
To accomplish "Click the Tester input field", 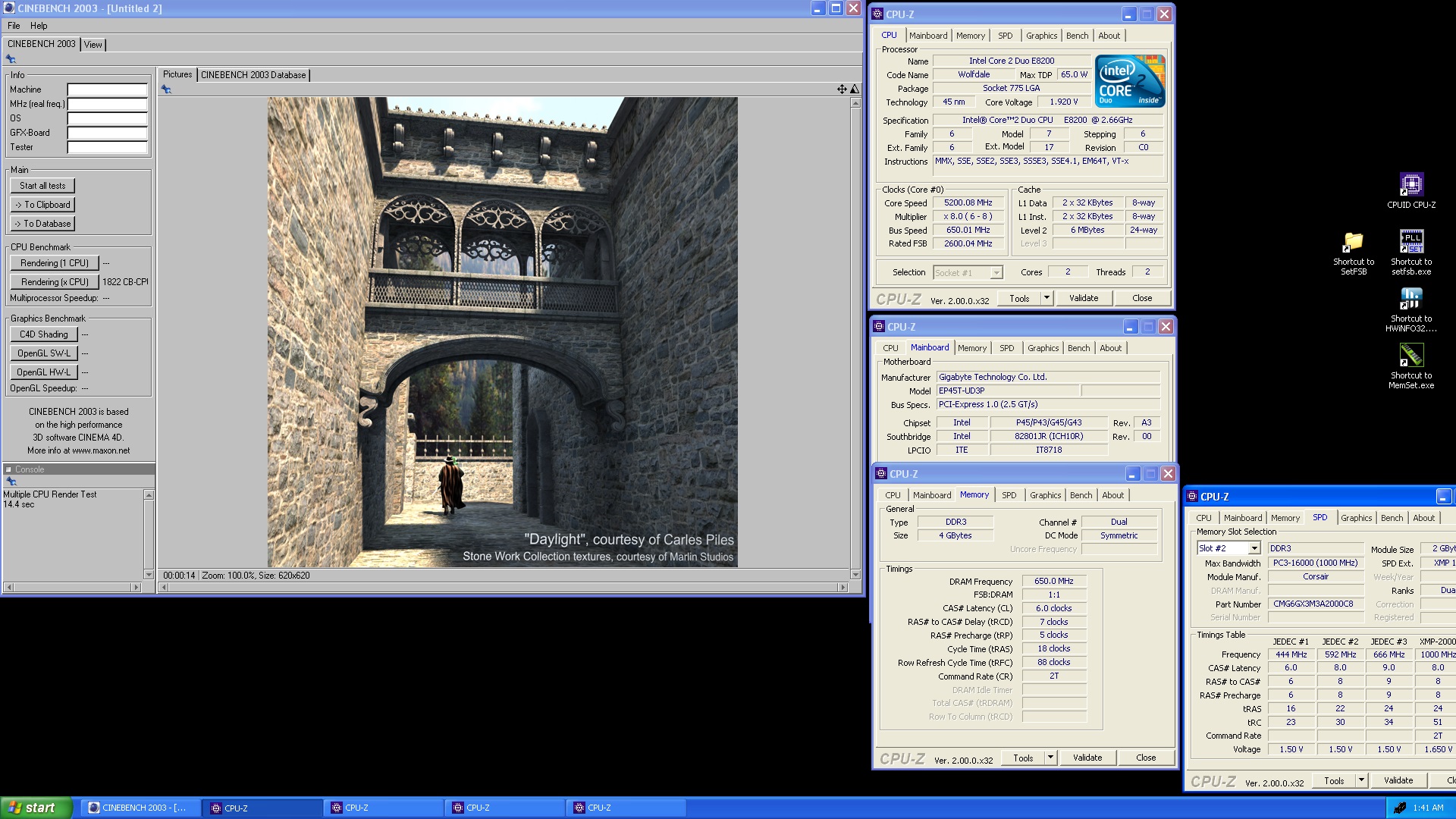I will coord(107,147).
